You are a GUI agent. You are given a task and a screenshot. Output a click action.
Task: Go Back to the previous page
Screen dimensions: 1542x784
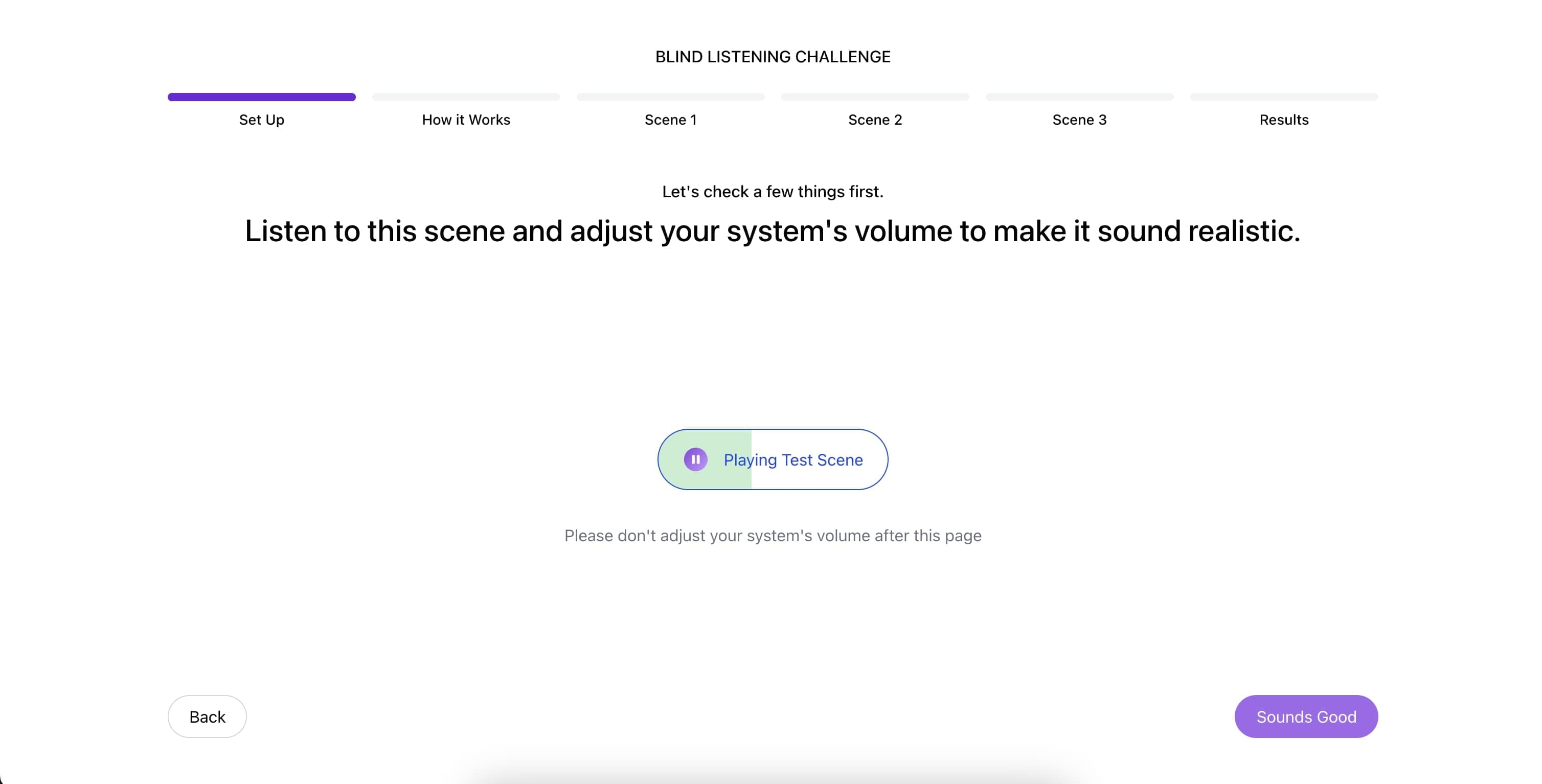point(207,717)
